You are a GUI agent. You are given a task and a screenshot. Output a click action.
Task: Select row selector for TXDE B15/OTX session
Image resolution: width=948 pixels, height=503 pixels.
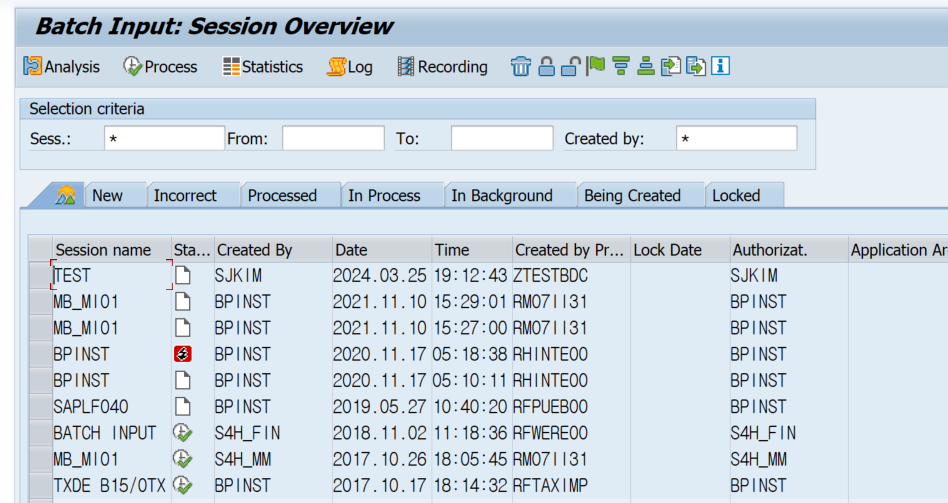pos(41,485)
